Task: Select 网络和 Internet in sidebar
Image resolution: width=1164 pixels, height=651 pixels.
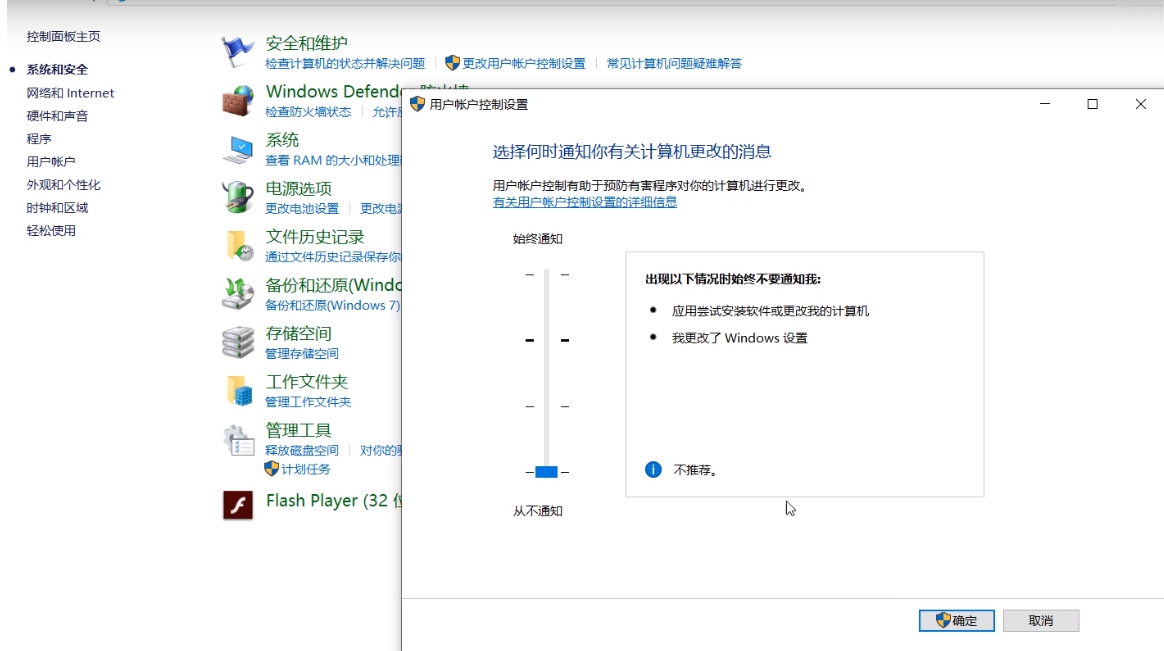Action: 71,93
